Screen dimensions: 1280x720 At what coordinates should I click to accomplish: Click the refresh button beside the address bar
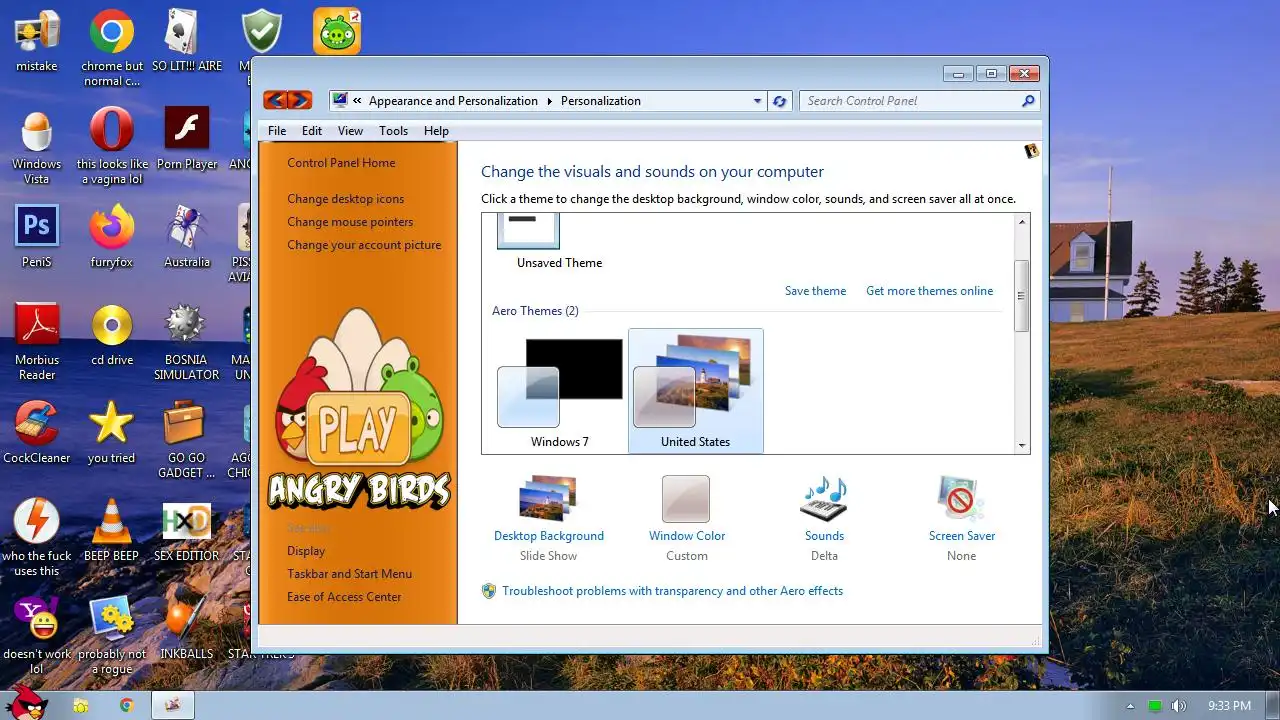tap(780, 101)
